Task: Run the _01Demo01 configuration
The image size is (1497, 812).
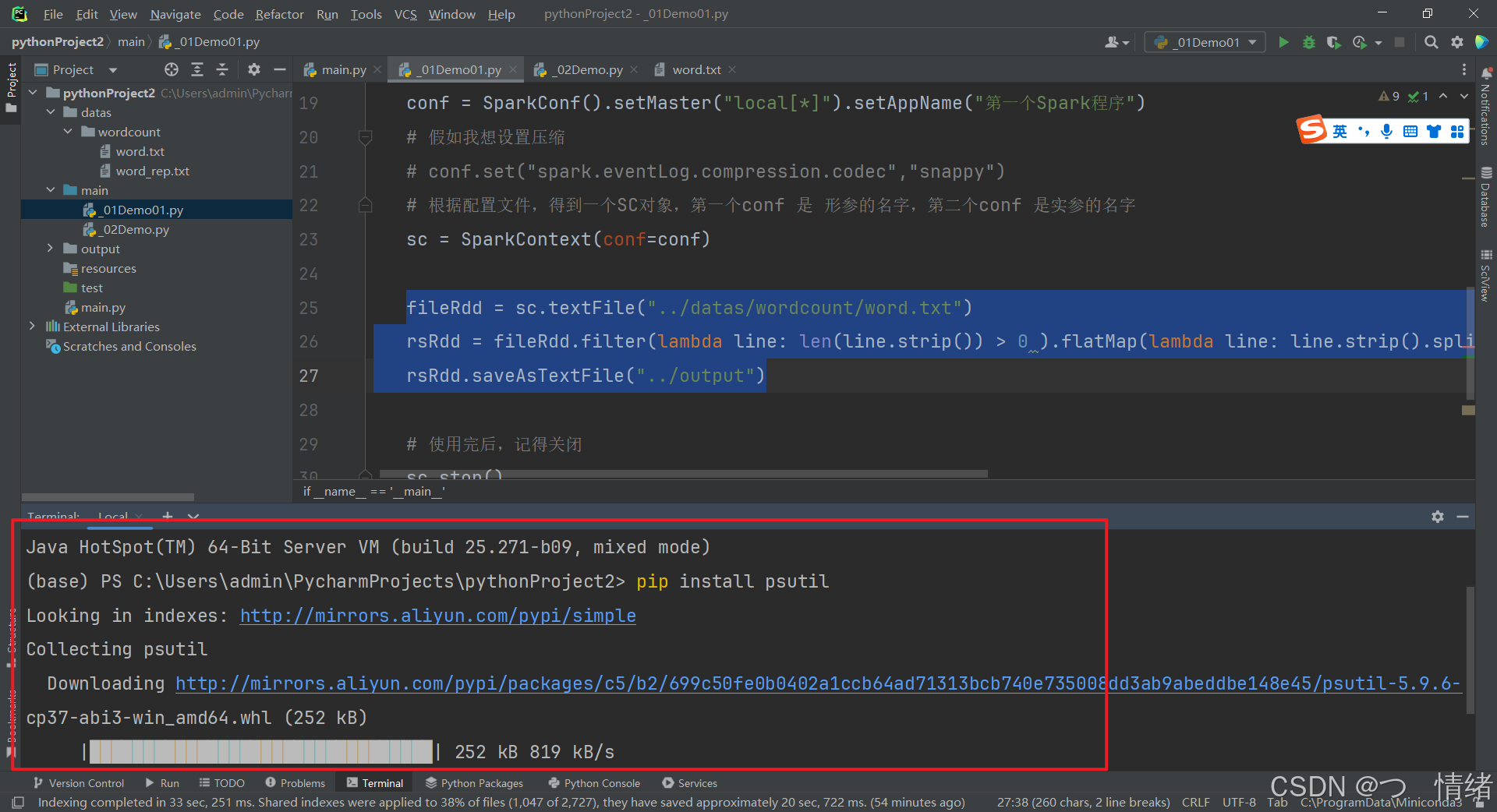Action: [x=1283, y=43]
